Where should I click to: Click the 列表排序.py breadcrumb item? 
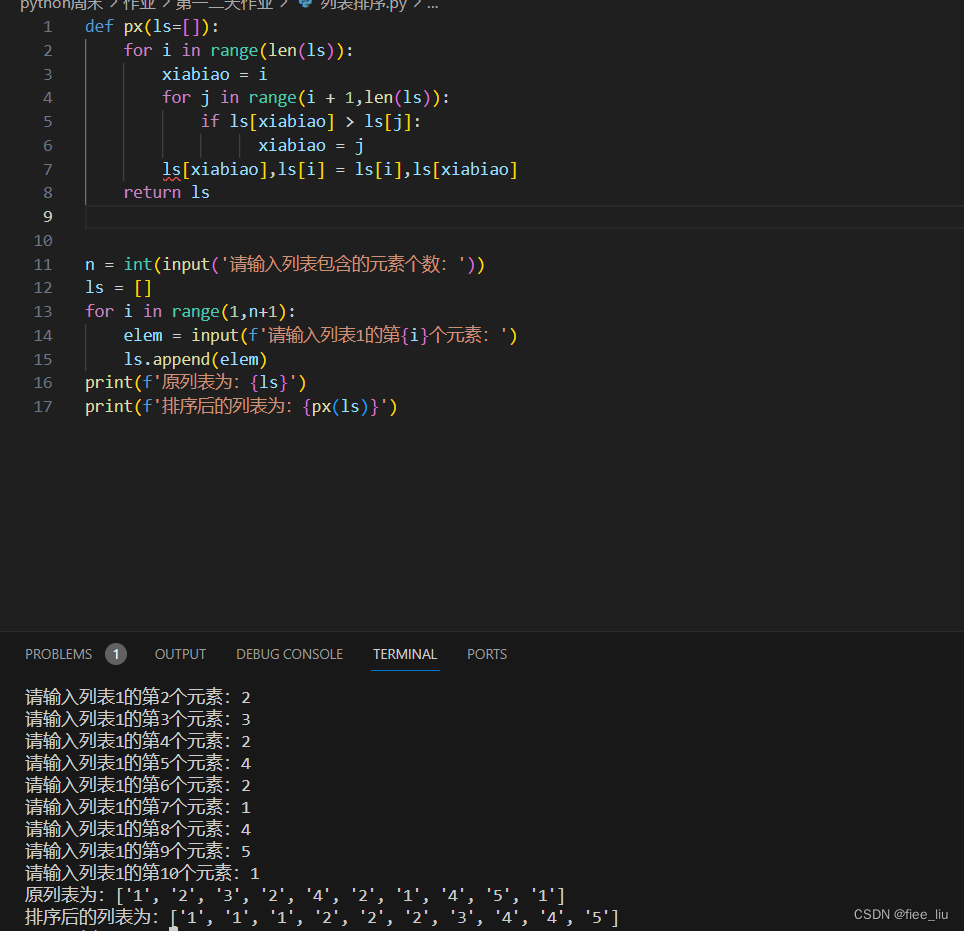pyautogui.click(x=363, y=5)
